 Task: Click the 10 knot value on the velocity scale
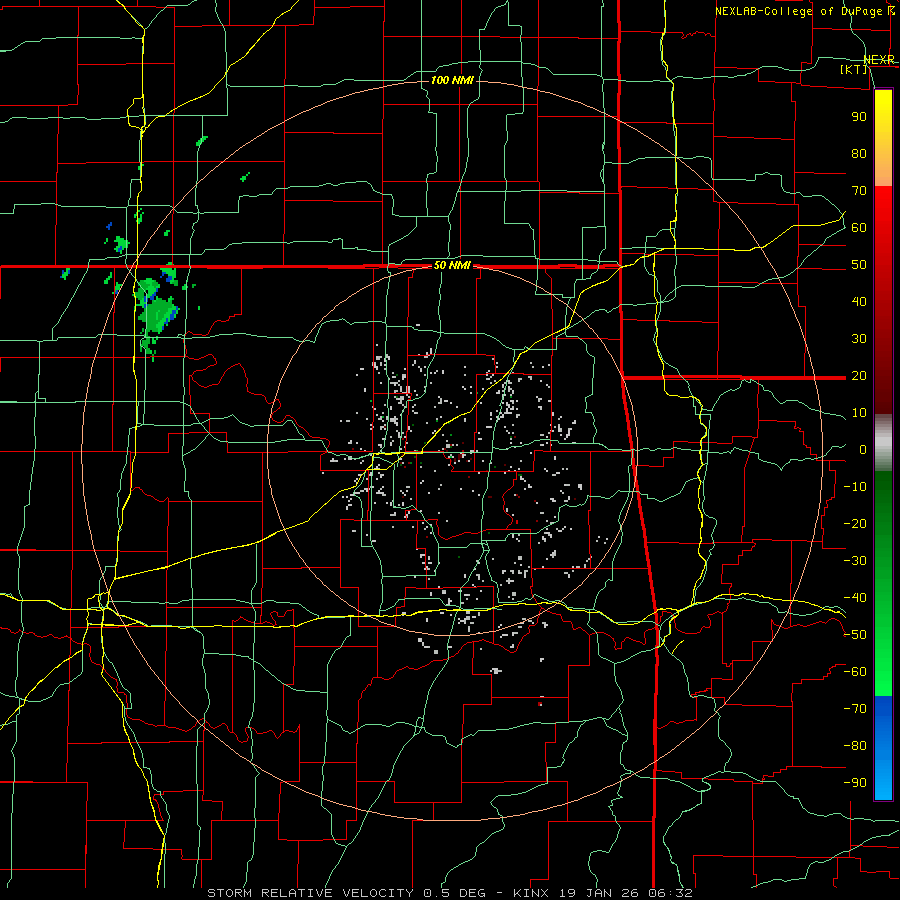tap(859, 413)
